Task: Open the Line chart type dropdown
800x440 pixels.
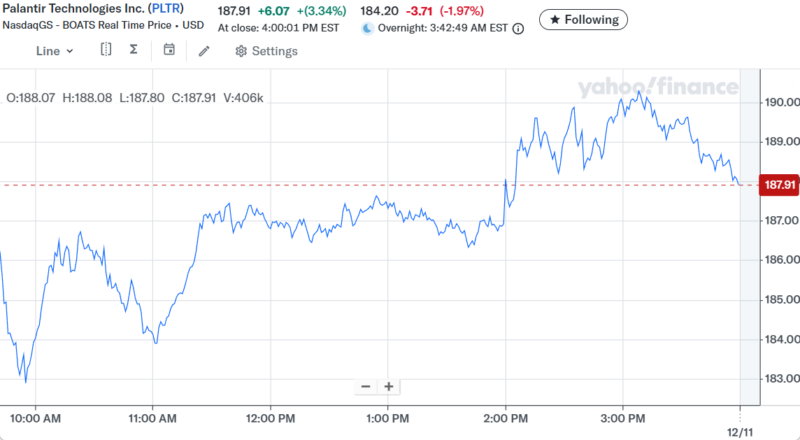Action: click(x=54, y=51)
